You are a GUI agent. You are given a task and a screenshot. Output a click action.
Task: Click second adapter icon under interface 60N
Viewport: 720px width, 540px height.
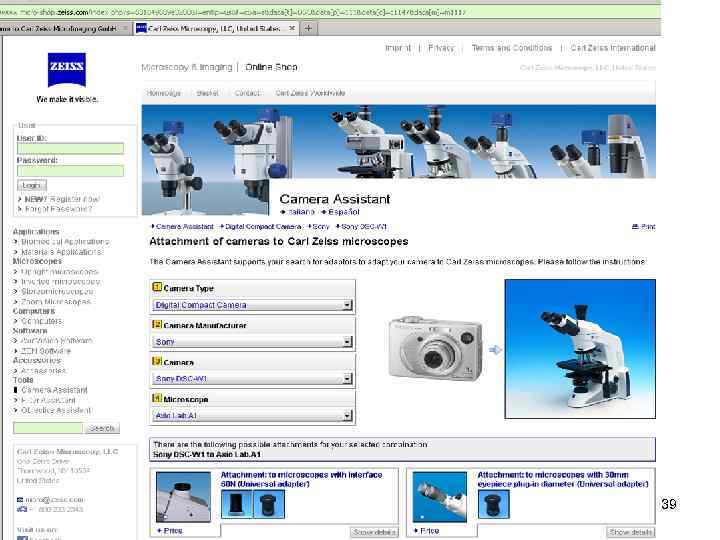click(x=269, y=504)
